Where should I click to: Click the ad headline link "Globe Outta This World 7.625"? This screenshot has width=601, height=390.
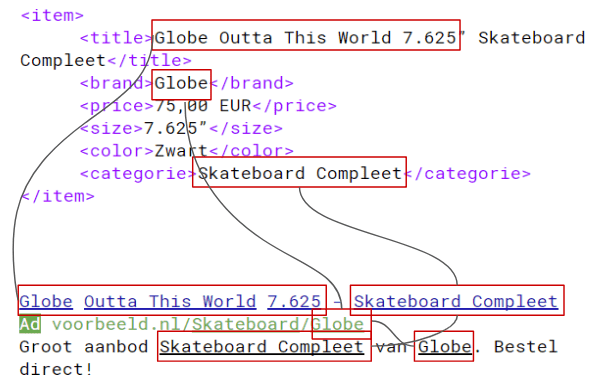coord(170,301)
